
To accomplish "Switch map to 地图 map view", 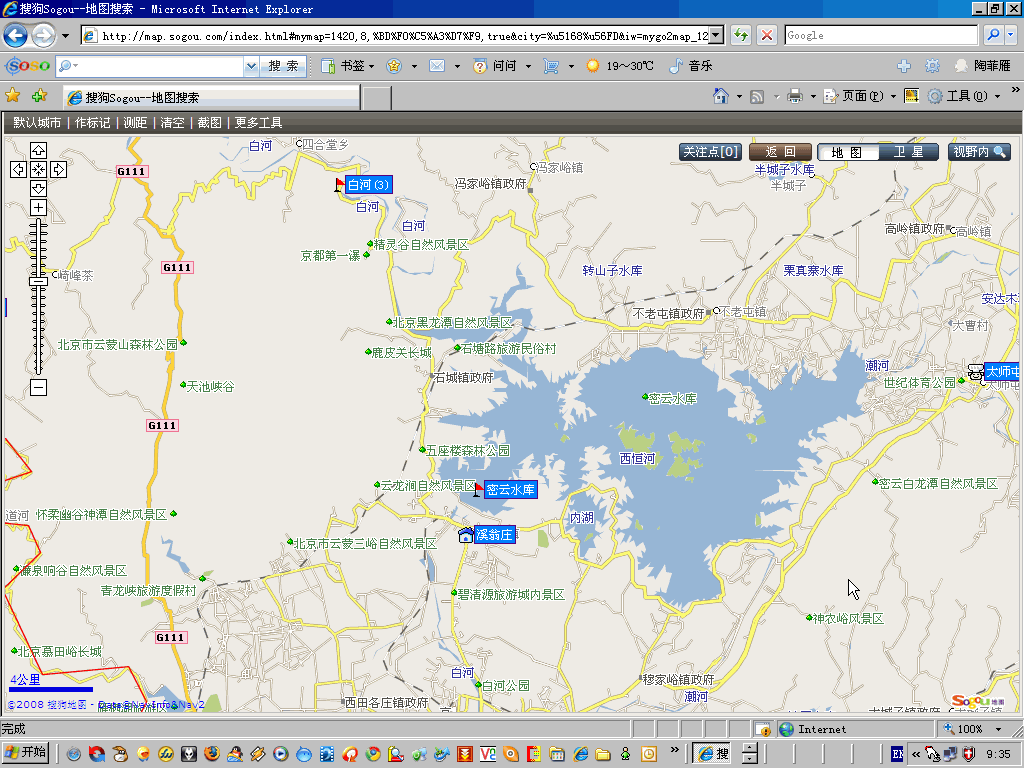I will point(847,152).
